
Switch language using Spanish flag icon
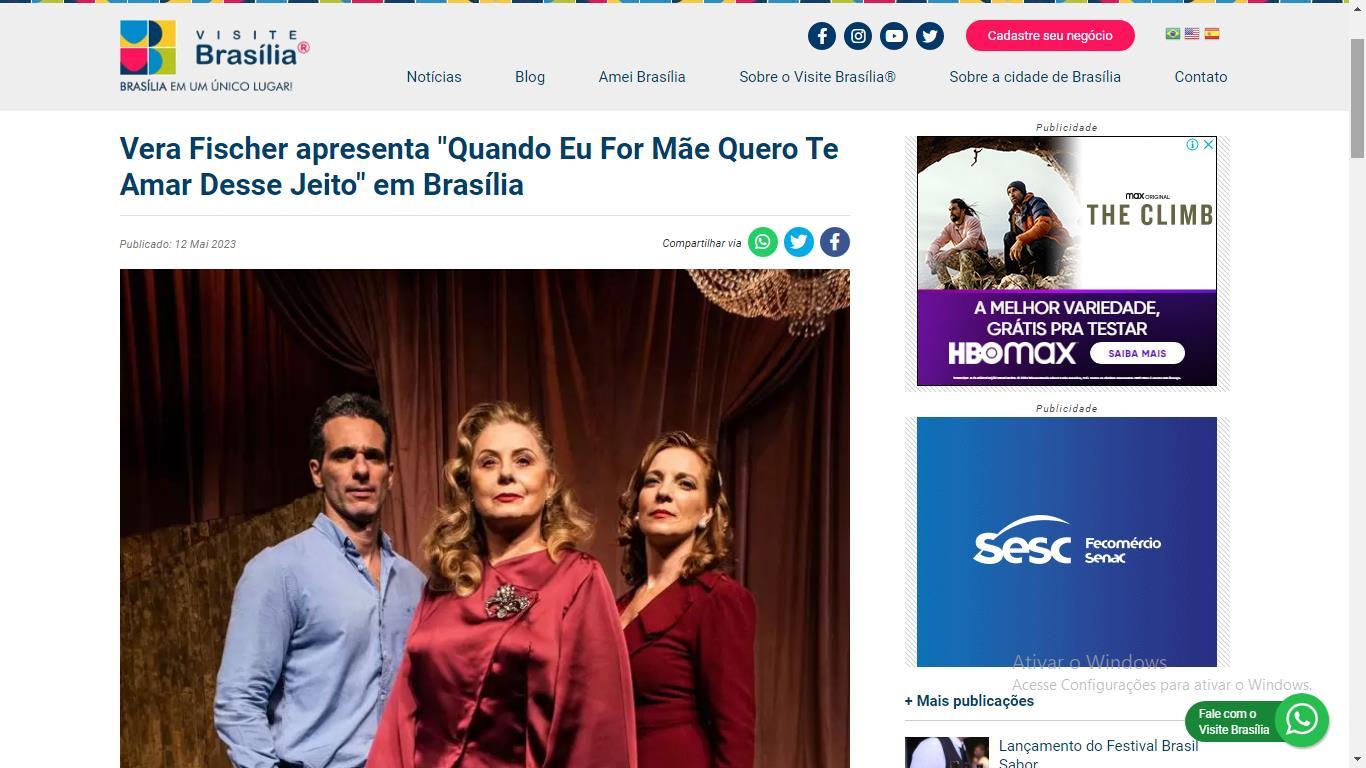(1212, 34)
